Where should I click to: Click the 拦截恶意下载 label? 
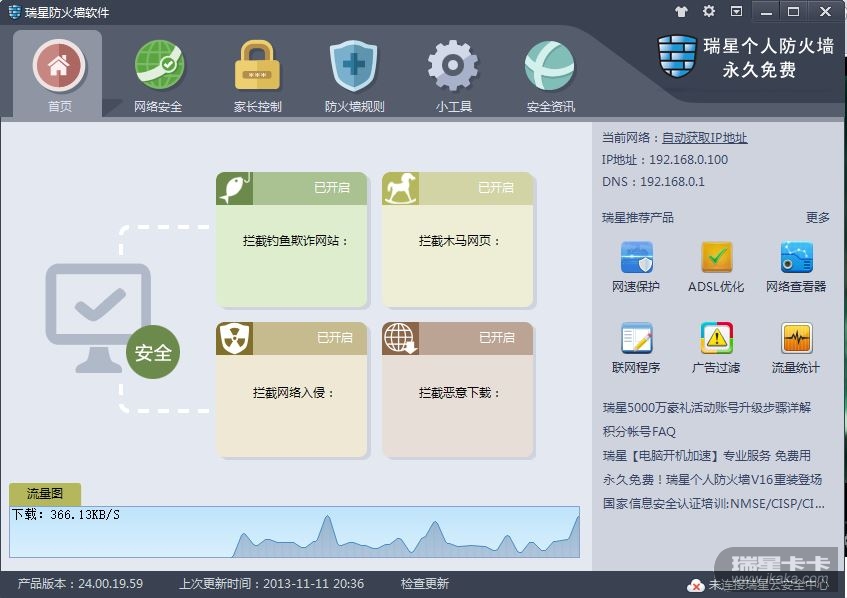tap(459, 392)
